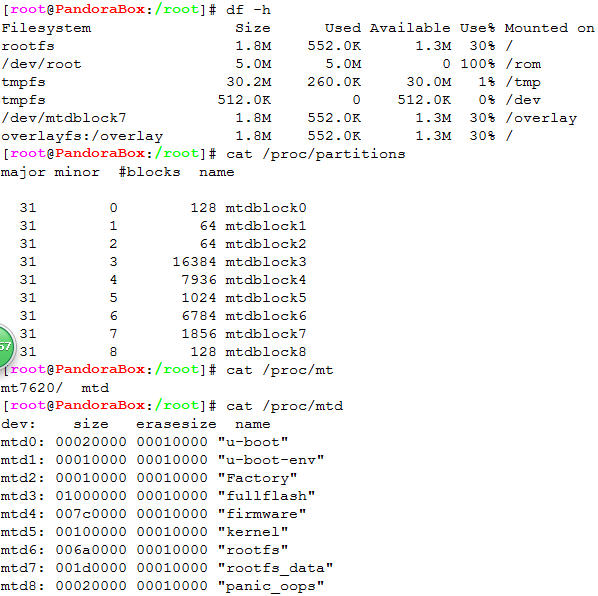Click the '007c0000' size value
The height and width of the screenshot is (596, 598).
(91, 514)
